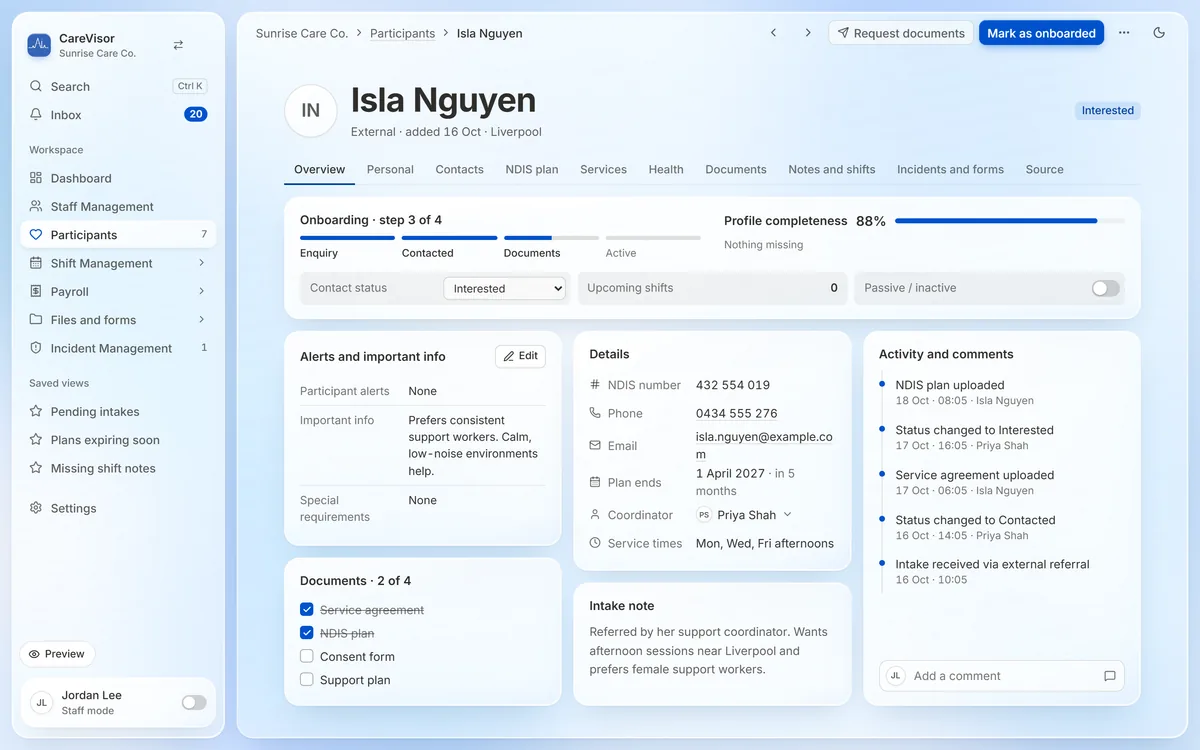Open the more options ellipsis menu

1124,33
